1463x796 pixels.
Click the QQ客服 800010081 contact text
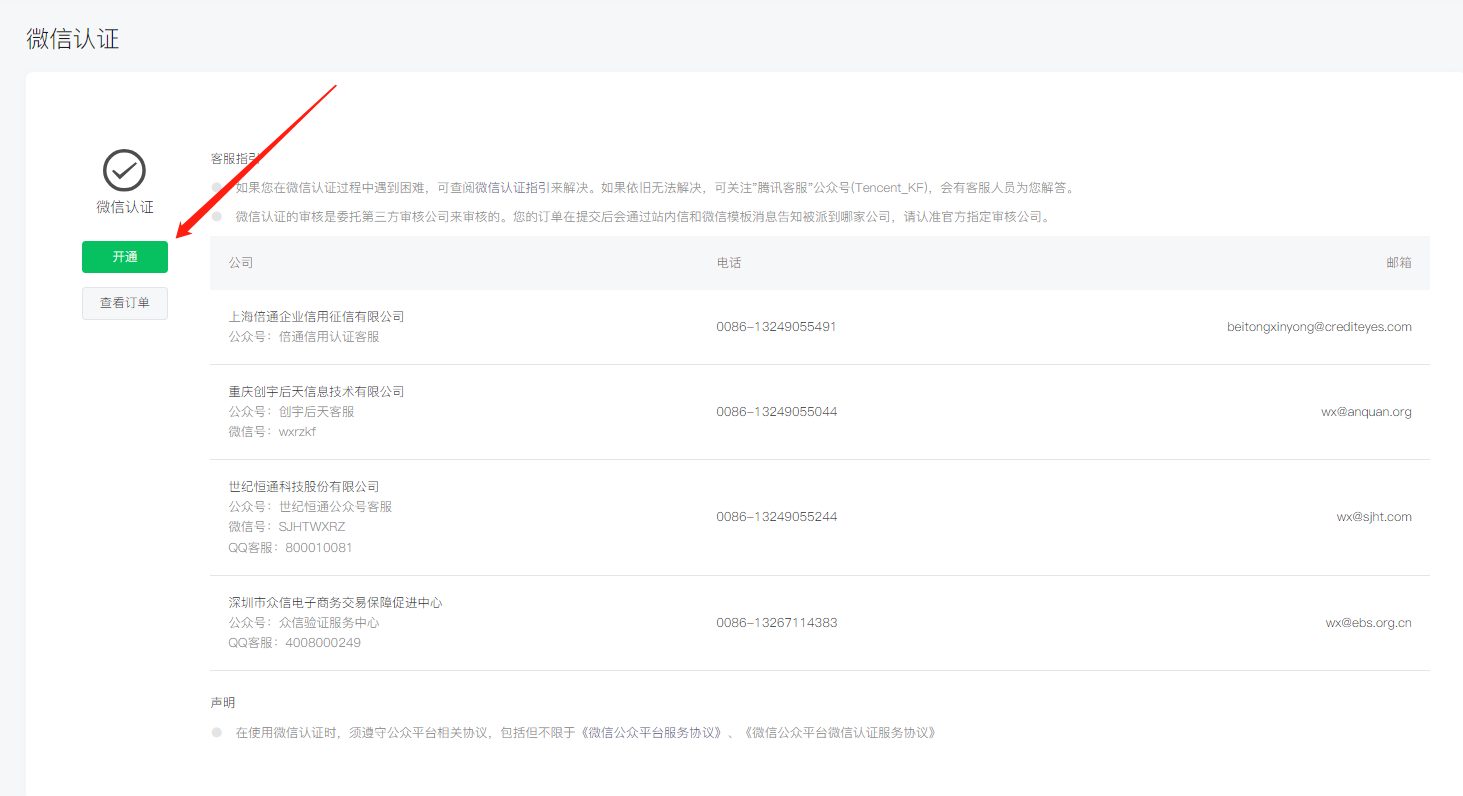coord(290,548)
